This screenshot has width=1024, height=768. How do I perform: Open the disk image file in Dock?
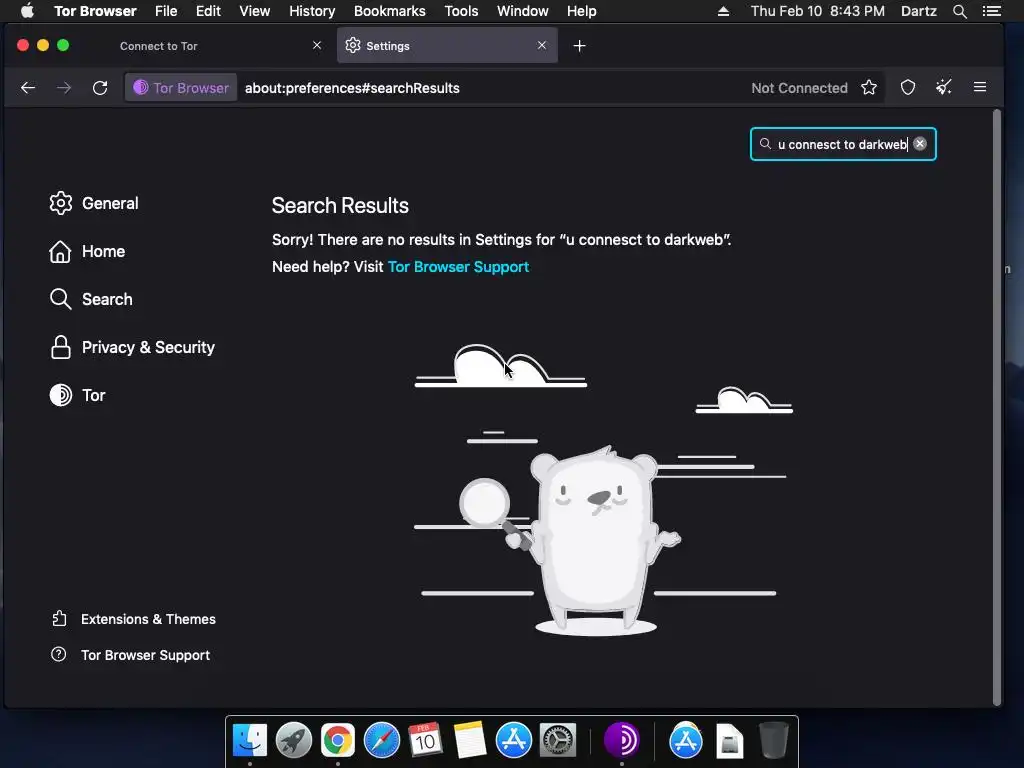click(729, 740)
